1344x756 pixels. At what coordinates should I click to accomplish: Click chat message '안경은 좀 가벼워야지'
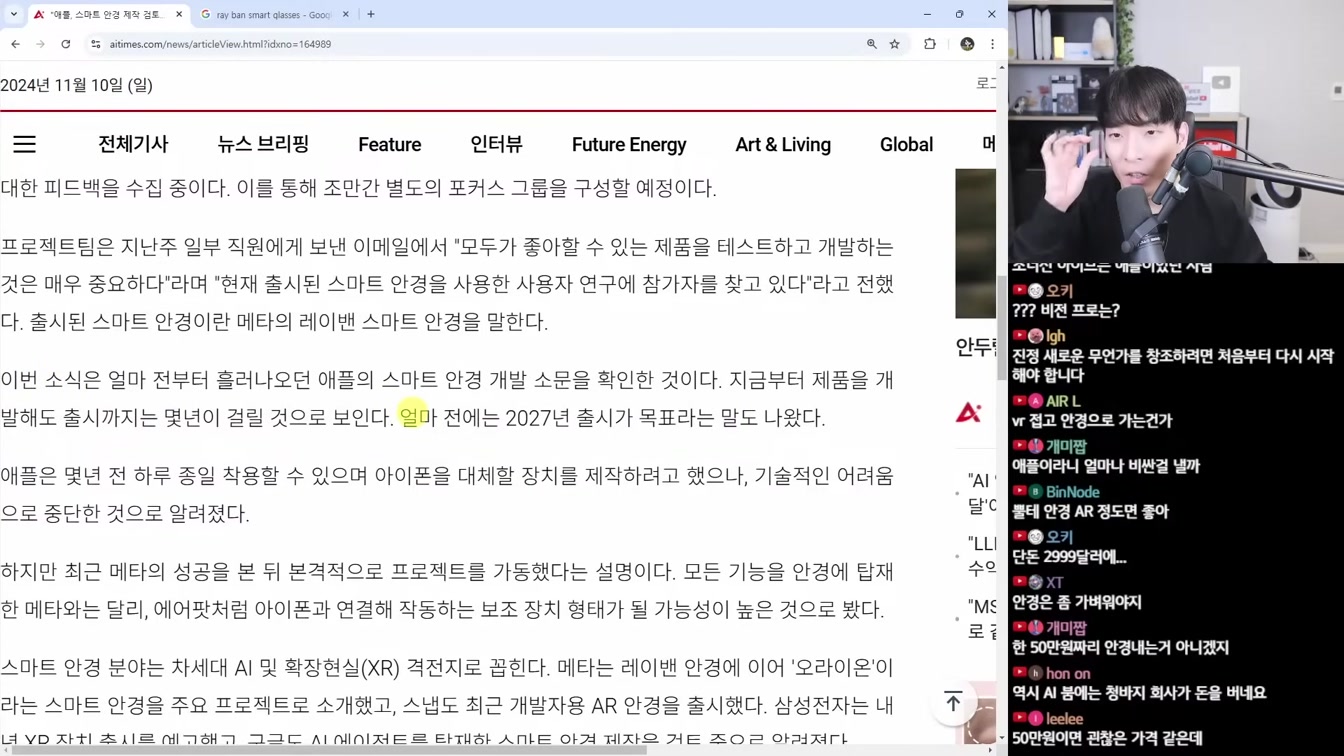tap(1077, 602)
